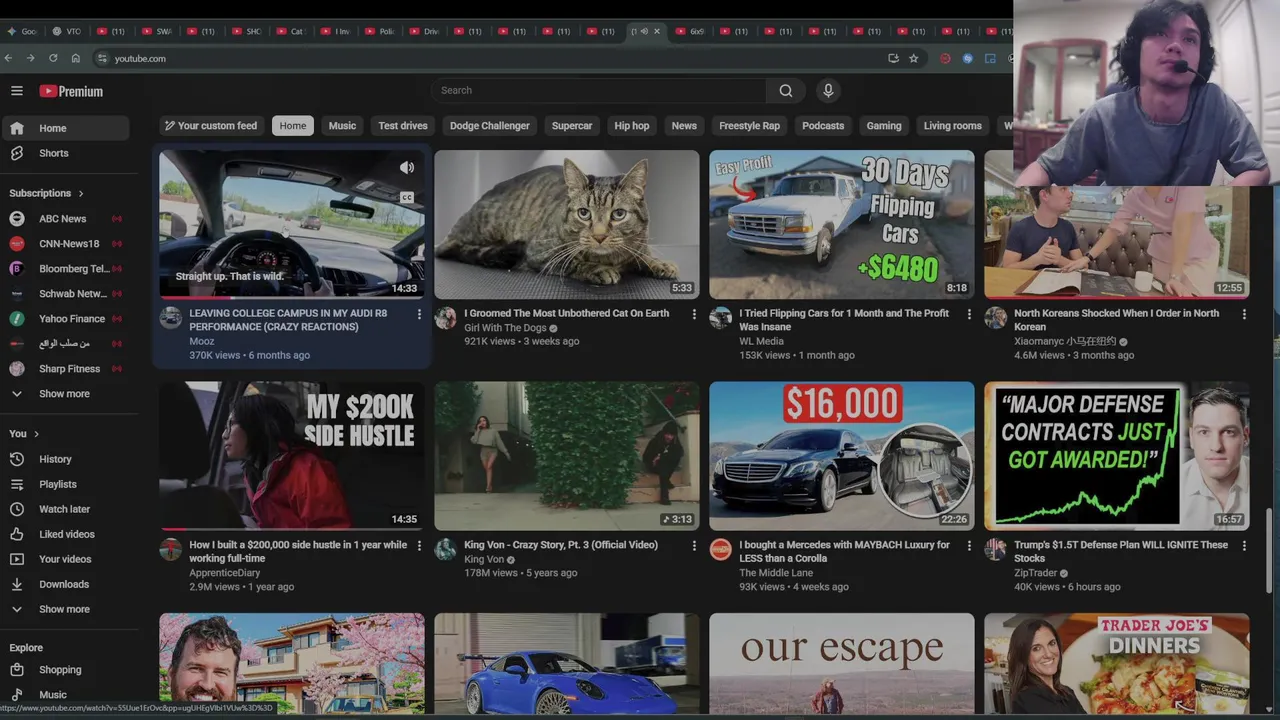
Task: Open the ABC News subscription
Action: (x=66, y=219)
